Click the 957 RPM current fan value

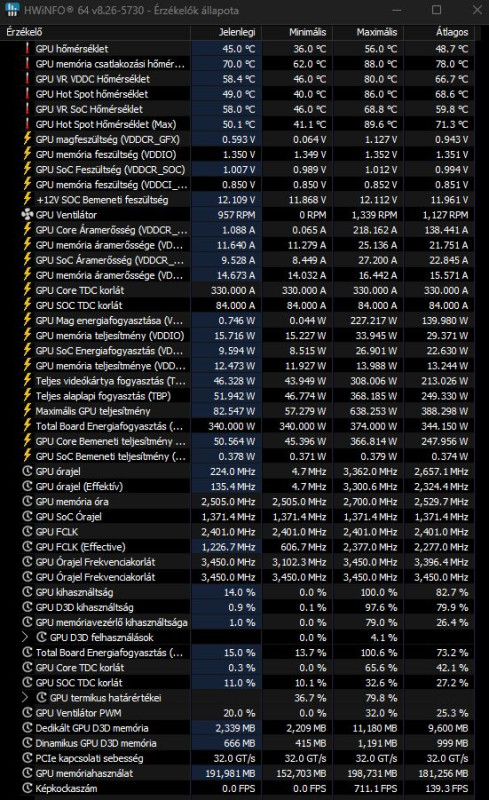click(x=236, y=215)
